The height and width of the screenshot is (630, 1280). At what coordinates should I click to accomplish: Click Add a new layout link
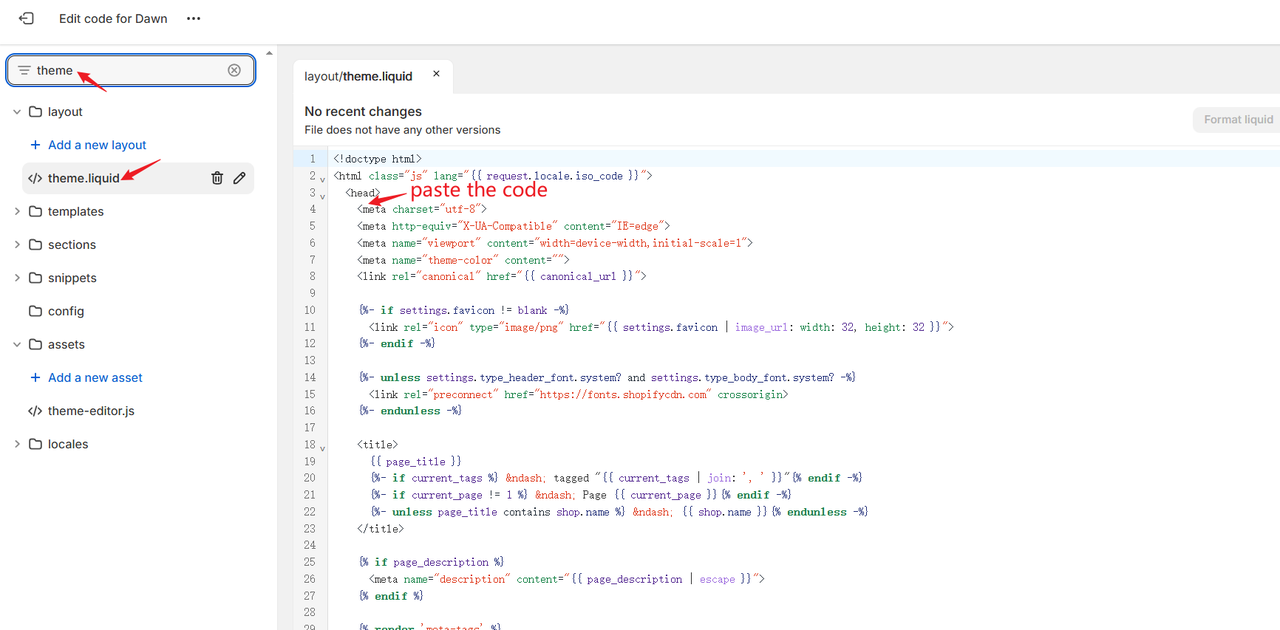click(x=97, y=145)
